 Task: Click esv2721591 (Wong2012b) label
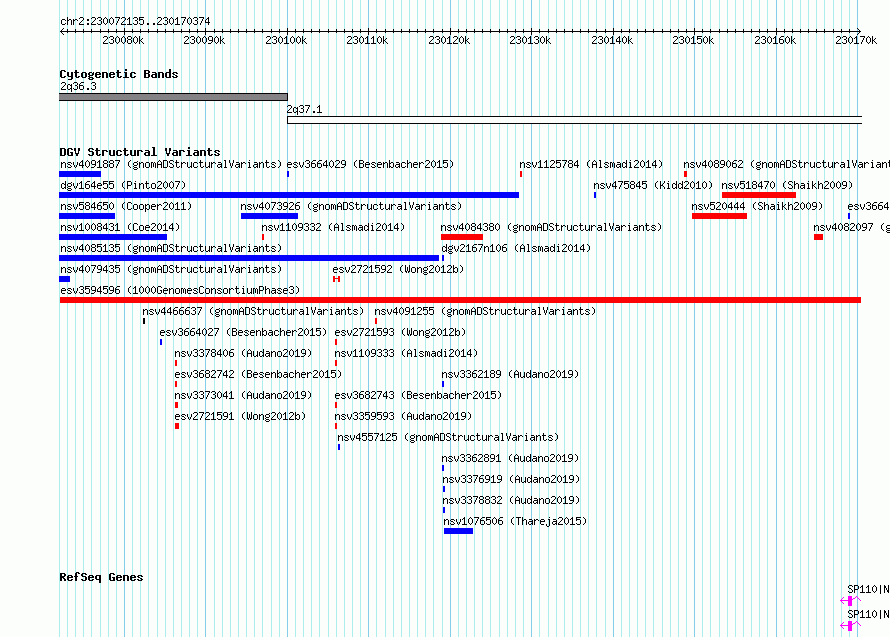point(240,416)
